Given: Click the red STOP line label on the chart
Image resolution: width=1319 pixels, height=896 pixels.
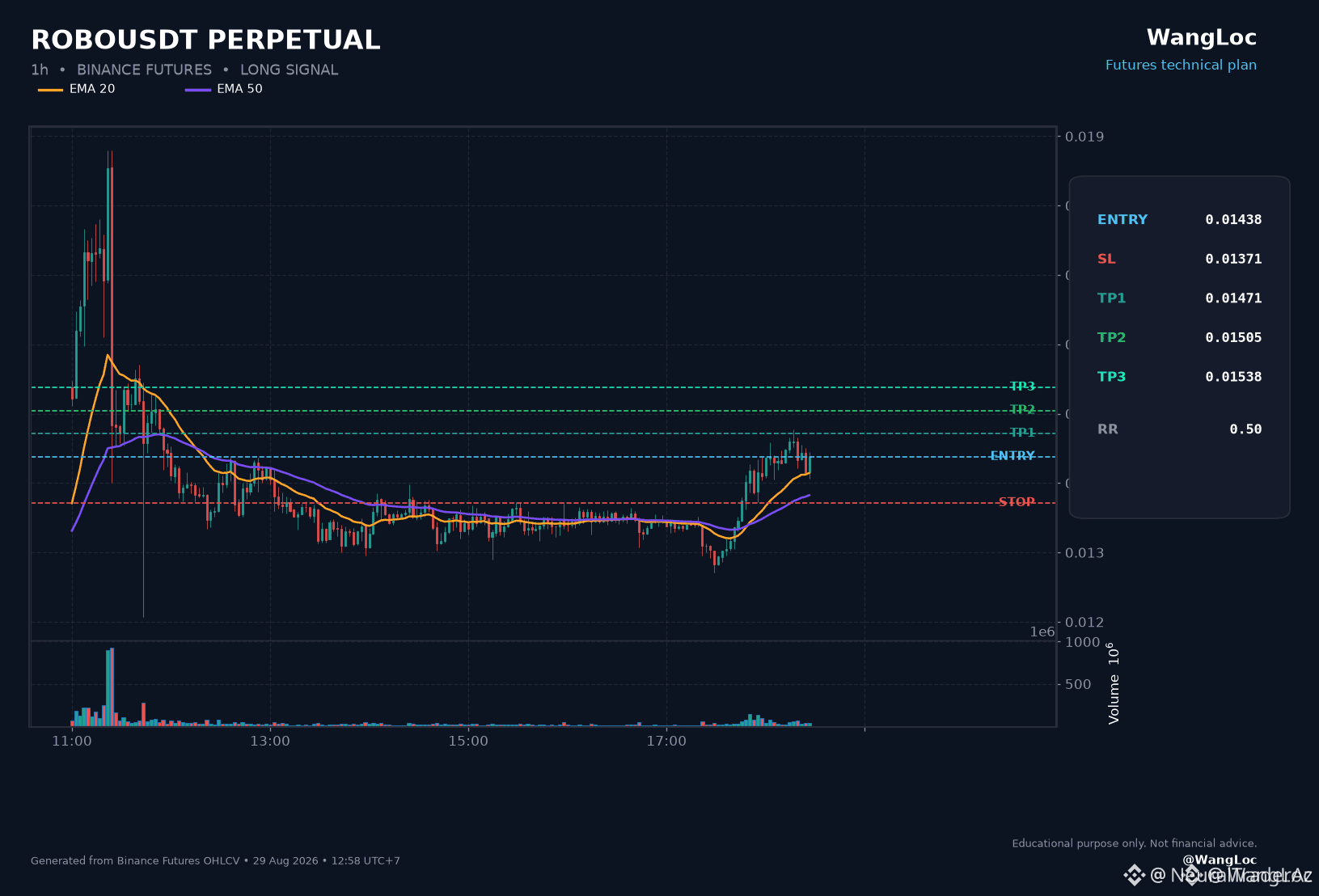Looking at the screenshot, I should point(1017,502).
